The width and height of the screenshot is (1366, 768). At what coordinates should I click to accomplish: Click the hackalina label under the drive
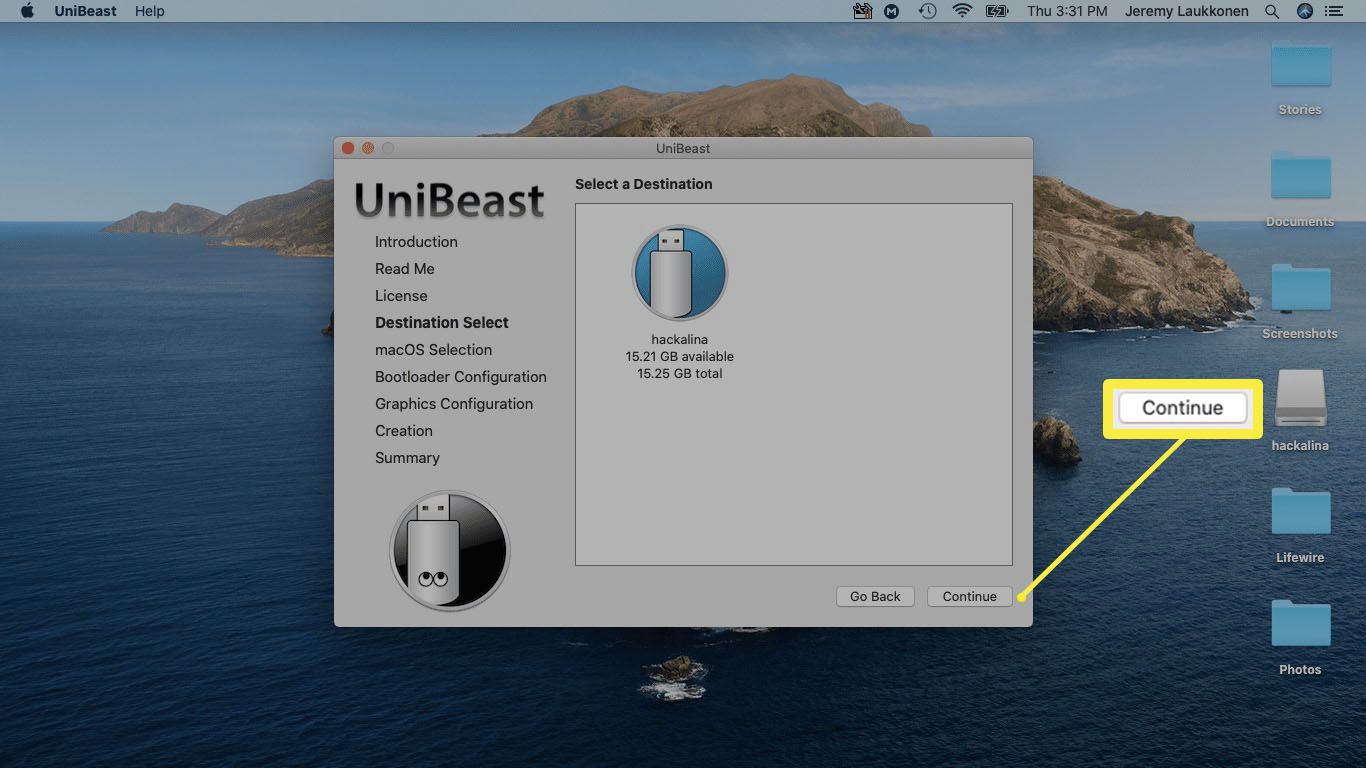(x=680, y=340)
